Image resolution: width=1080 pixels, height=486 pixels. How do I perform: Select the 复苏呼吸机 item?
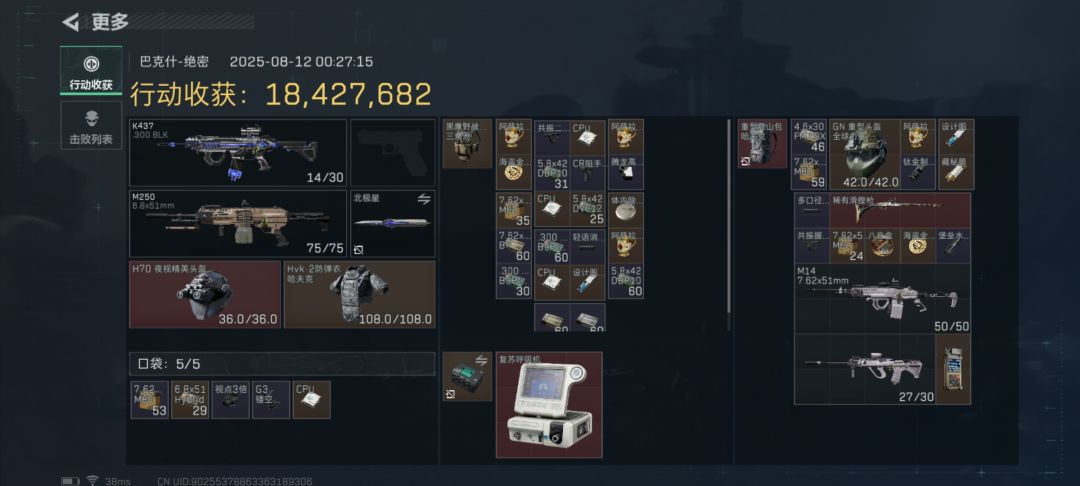[549, 405]
